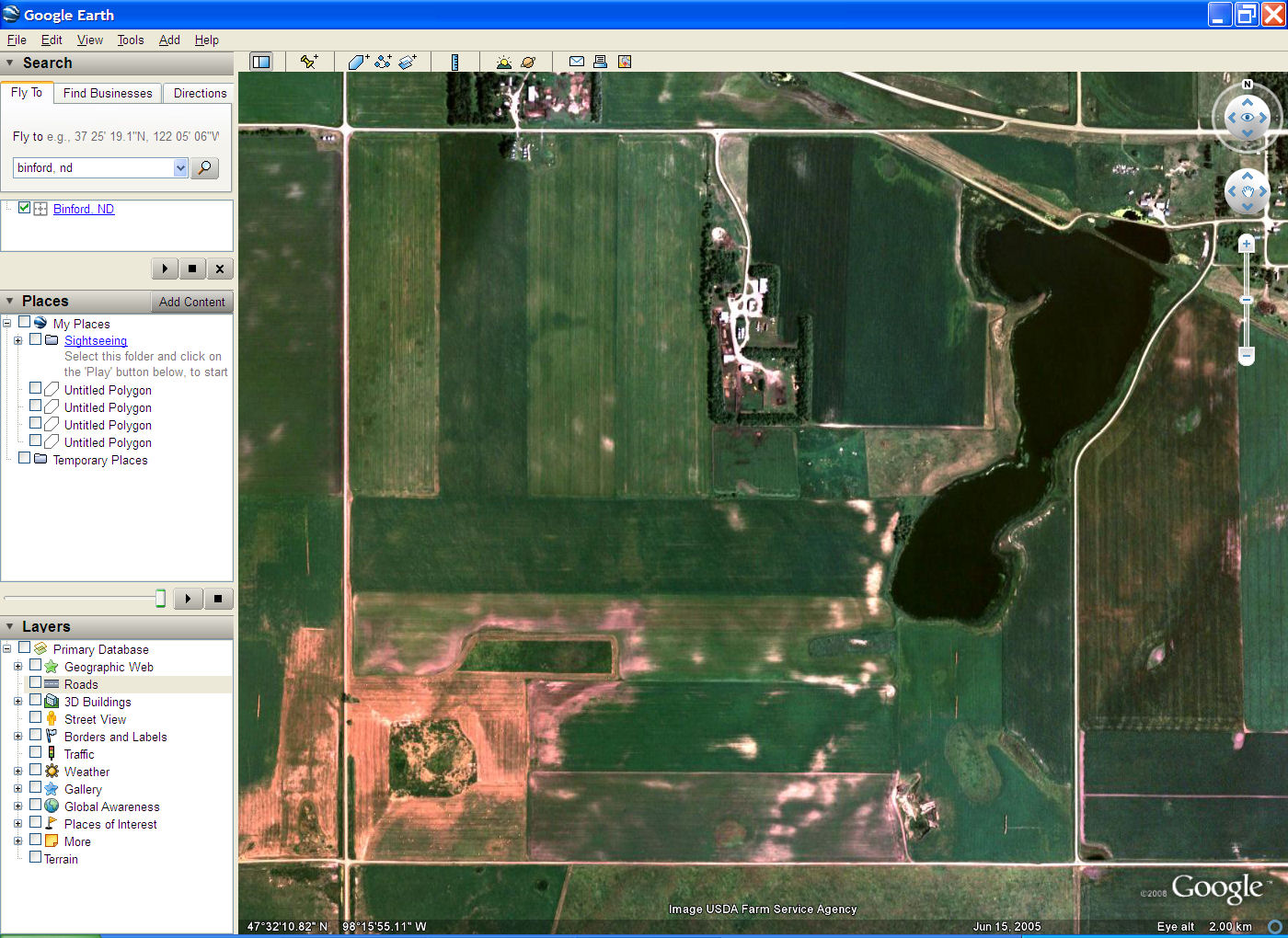Collapse the Layers panel triangle
This screenshot has width=1288, height=938.
point(10,626)
